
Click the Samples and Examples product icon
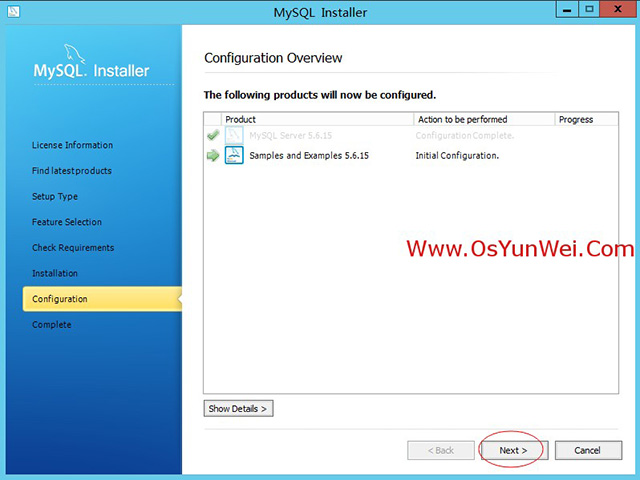(x=234, y=155)
